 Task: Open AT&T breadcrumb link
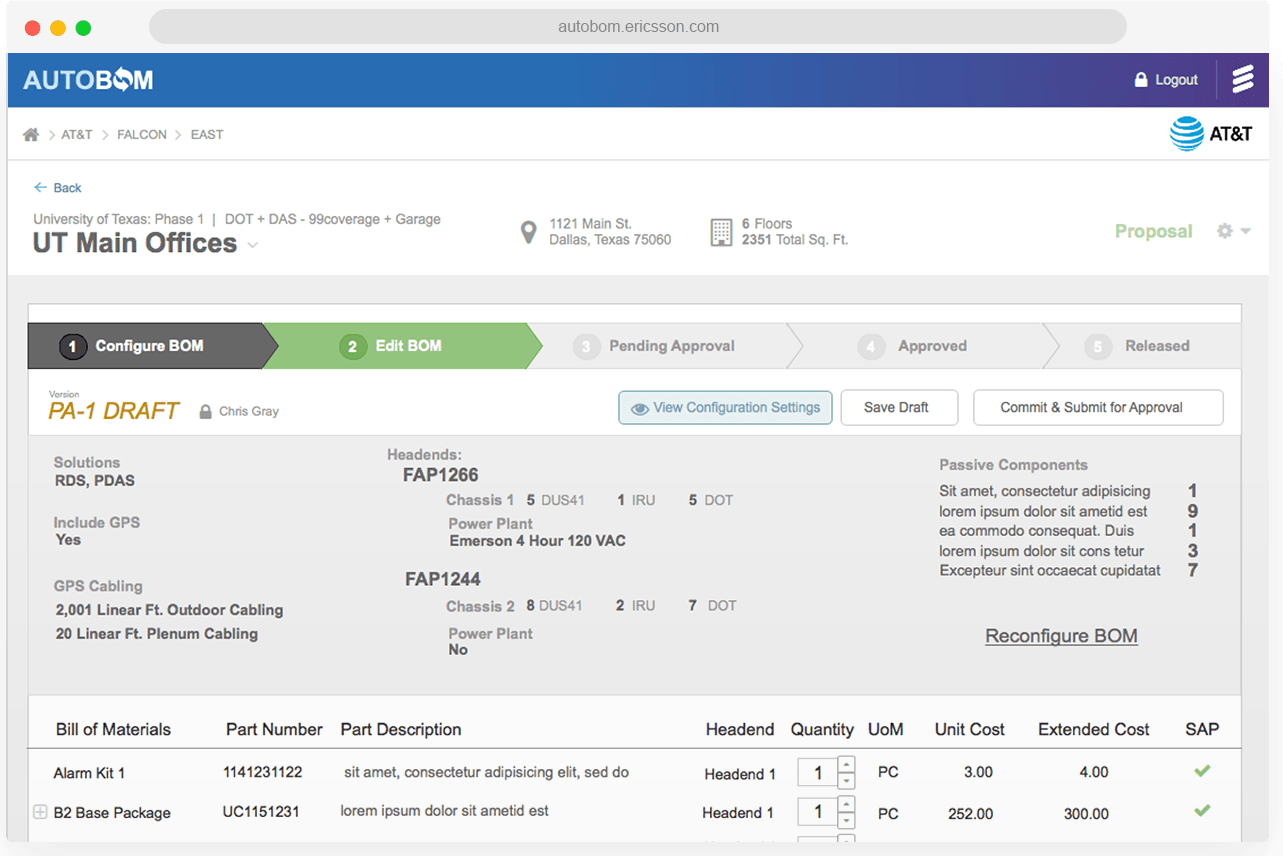coord(77,134)
